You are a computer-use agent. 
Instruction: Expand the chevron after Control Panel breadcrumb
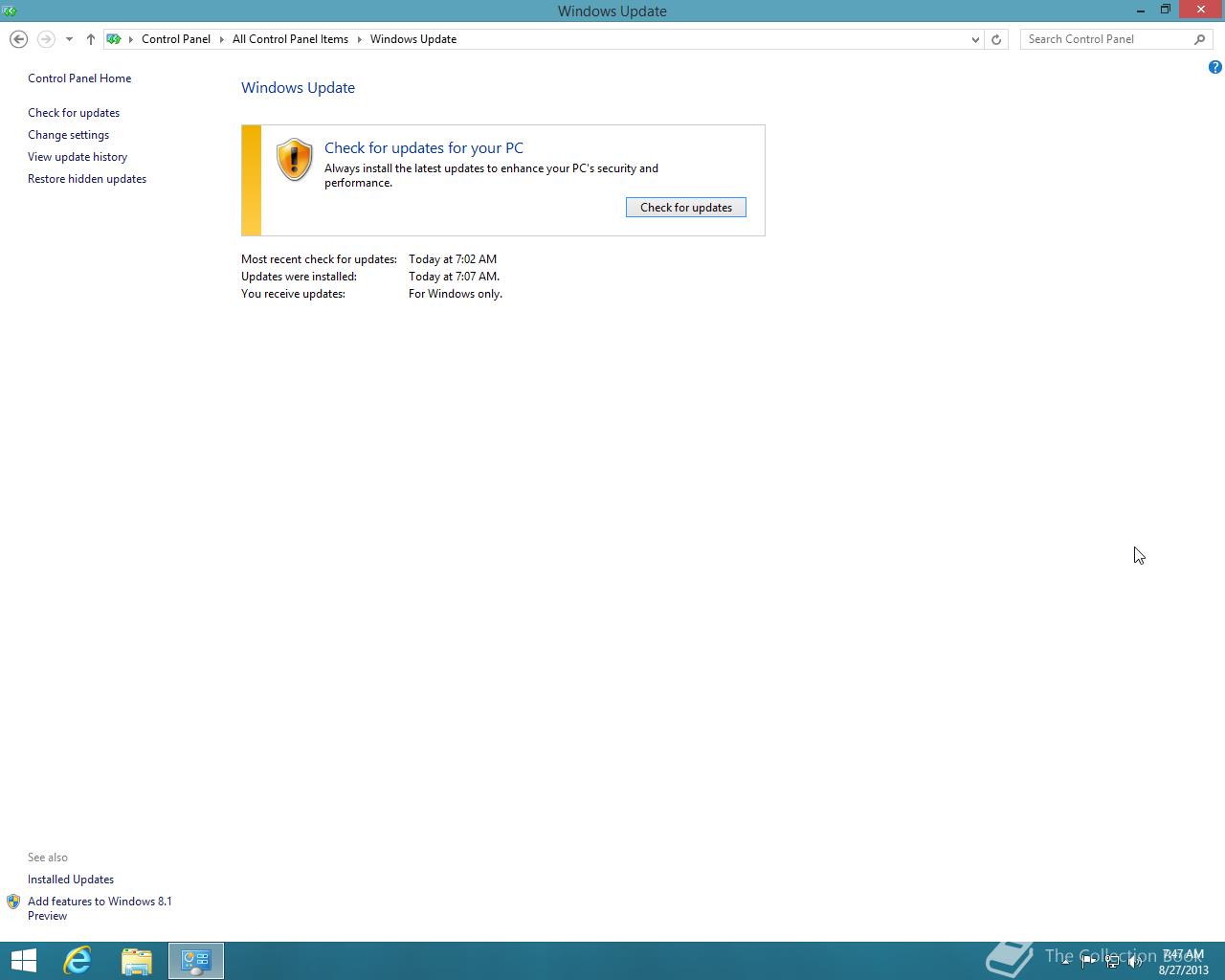221,39
